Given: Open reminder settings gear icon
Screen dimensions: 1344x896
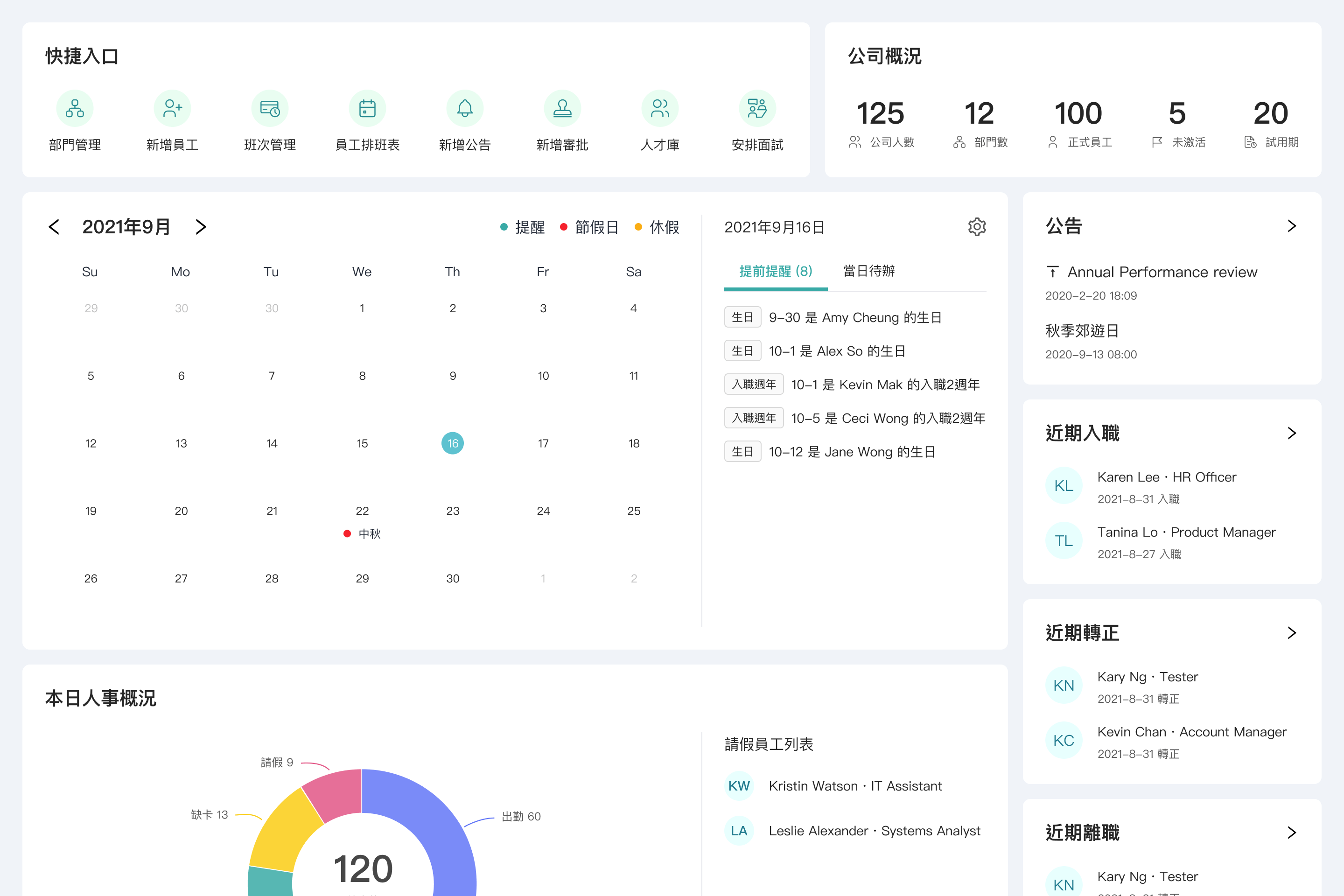Looking at the screenshot, I should [x=977, y=227].
